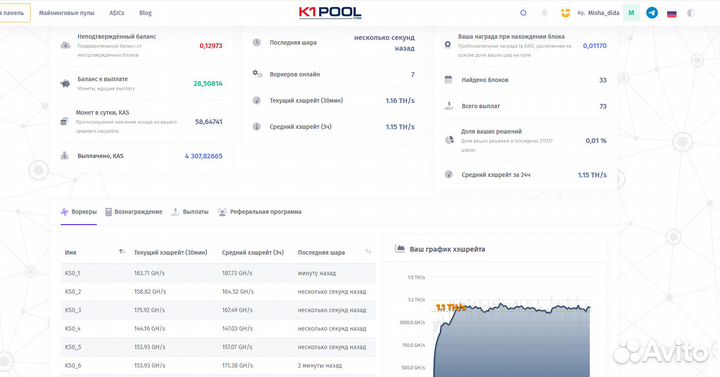This screenshot has height=377, width=720.
Task: Open the green M user avatar
Action: [631, 13]
